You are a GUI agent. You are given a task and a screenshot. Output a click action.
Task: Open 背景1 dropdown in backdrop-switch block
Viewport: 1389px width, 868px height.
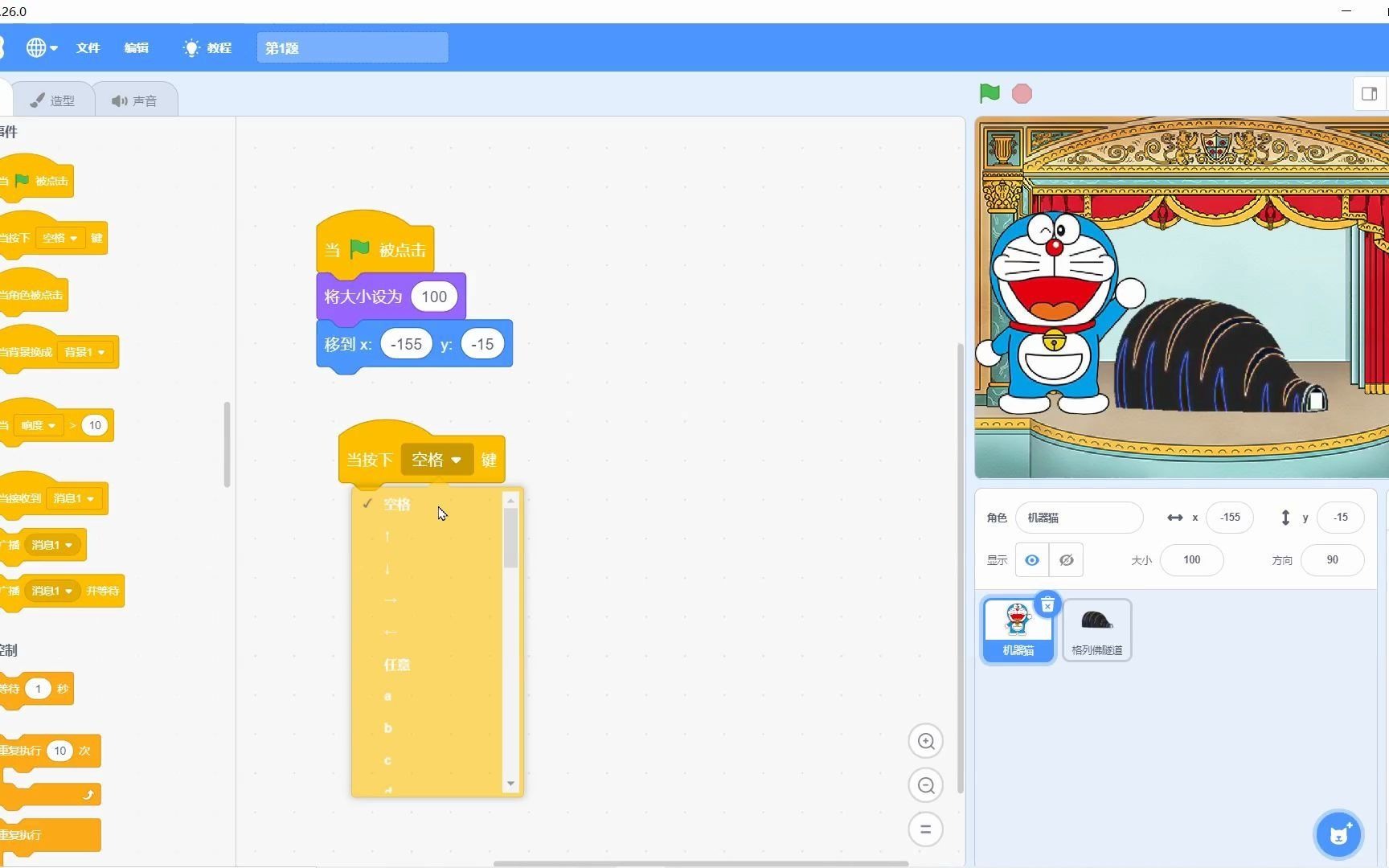point(84,352)
